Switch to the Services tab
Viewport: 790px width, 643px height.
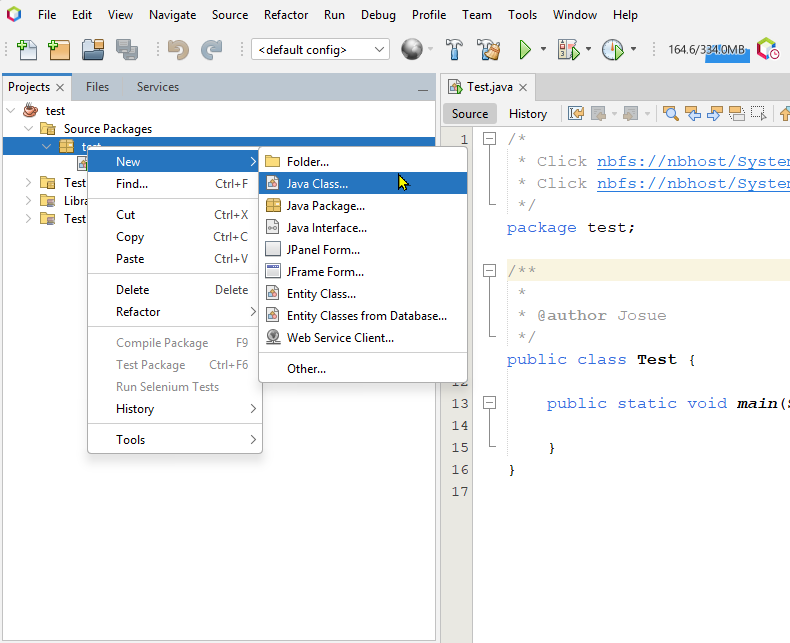(158, 87)
